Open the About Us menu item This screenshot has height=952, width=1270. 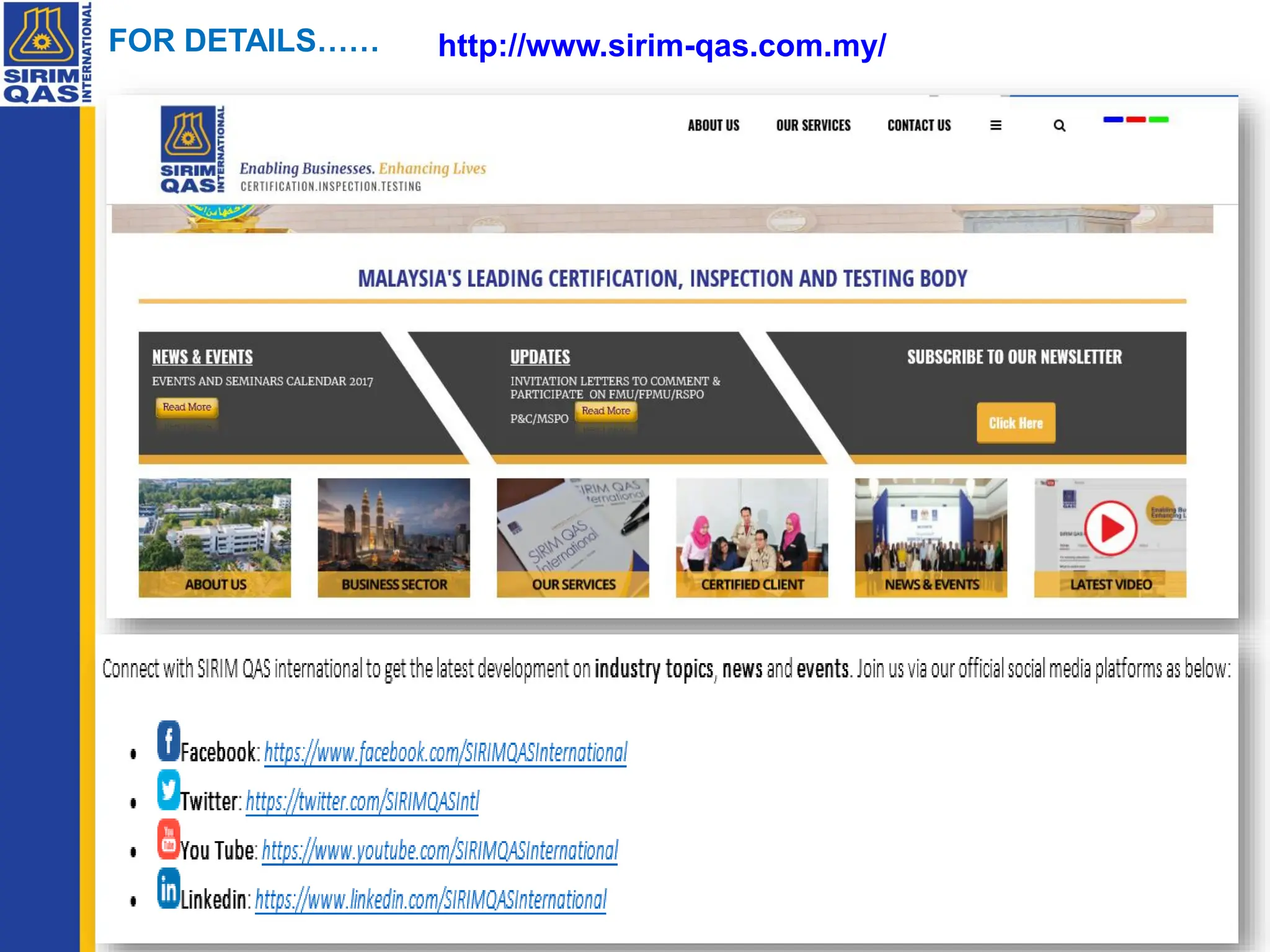click(x=713, y=125)
